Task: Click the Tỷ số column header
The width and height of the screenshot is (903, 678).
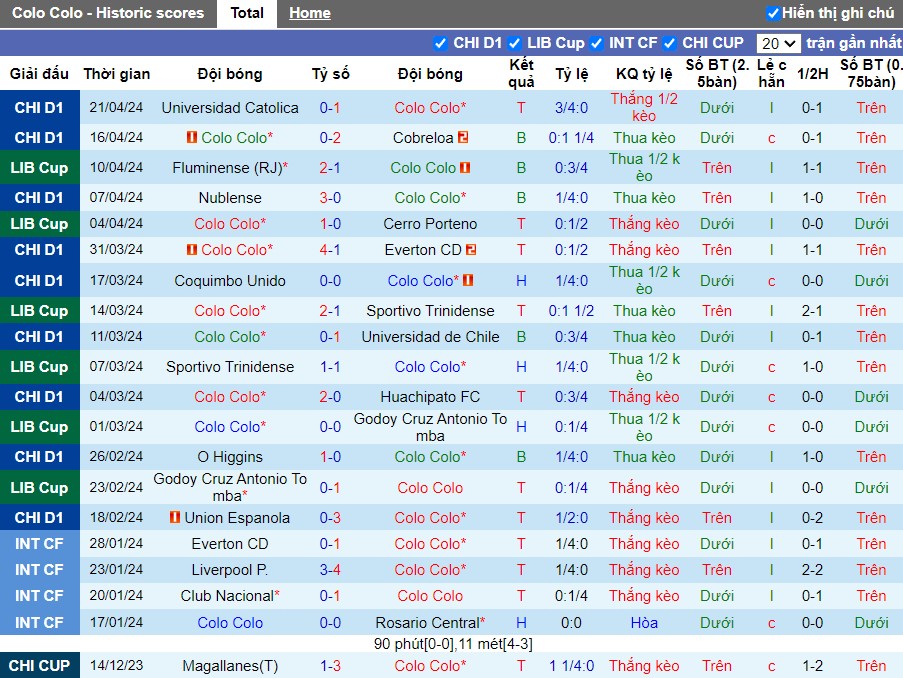Action: tap(331, 74)
